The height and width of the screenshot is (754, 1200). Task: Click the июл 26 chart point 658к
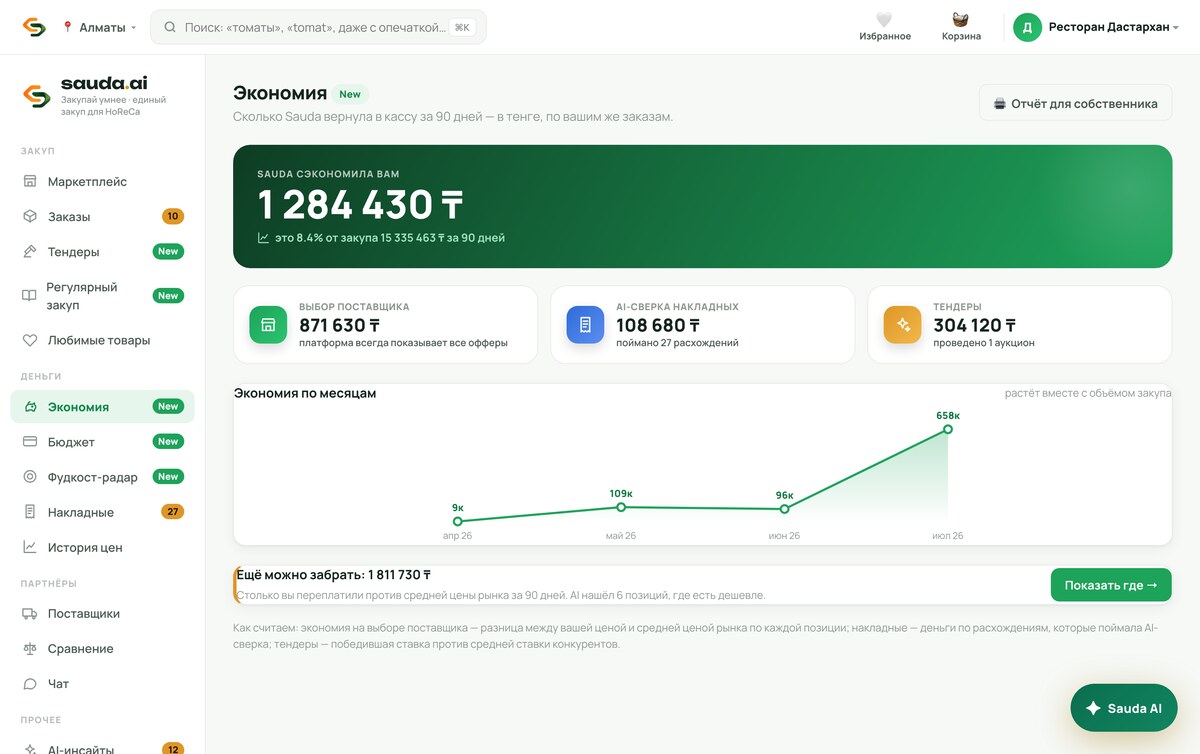(x=948, y=429)
